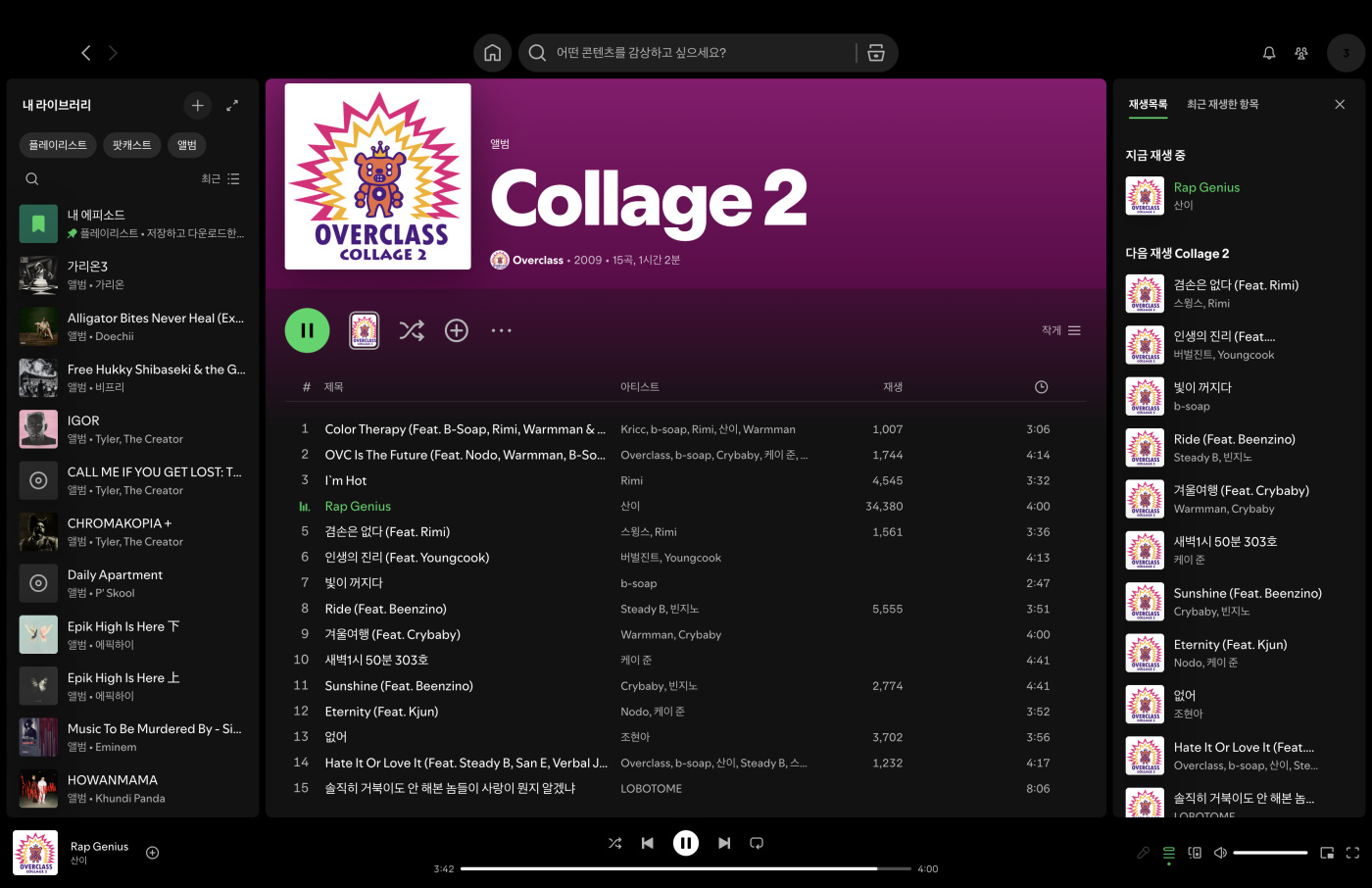Mute the volume speaker icon
Image resolution: width=1372 pixels, height=888 pixels.
tap(1220, 853)
